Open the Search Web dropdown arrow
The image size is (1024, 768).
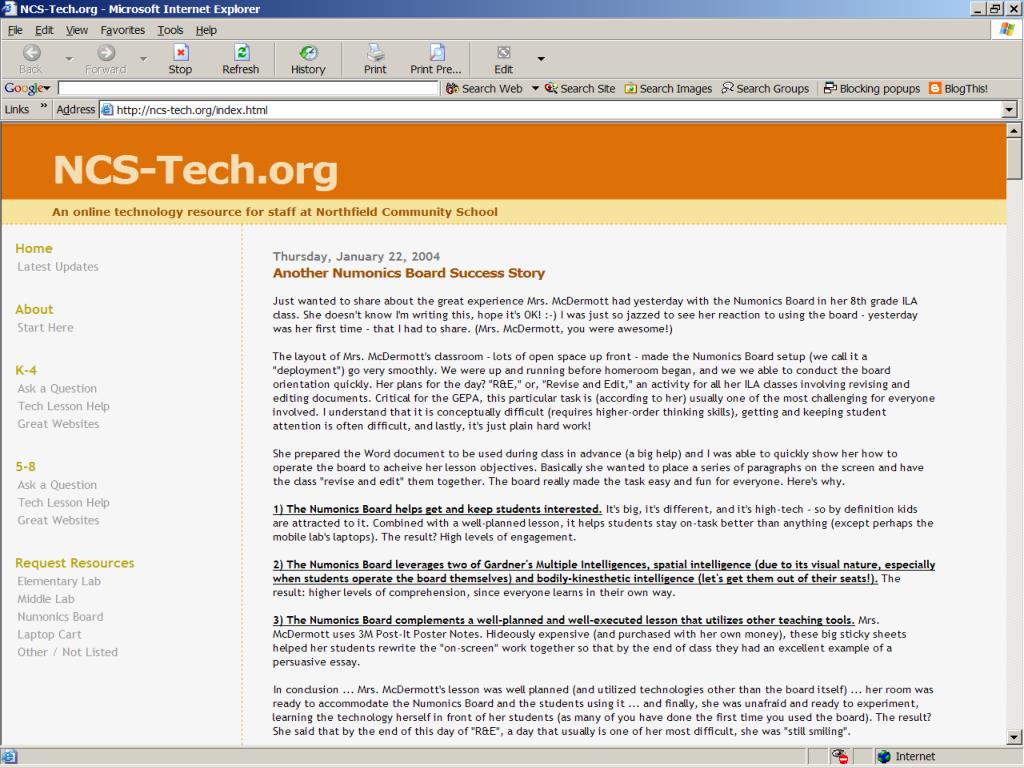tap(535, 88)
